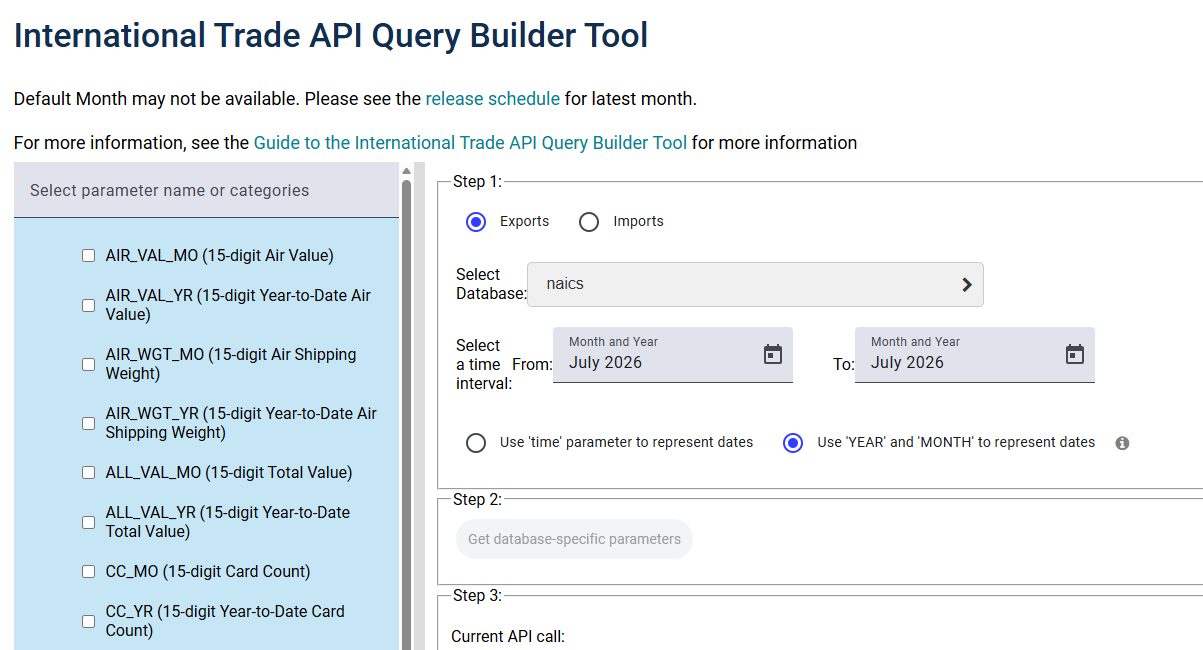Open the Guide to Query Builder Tool link
Screen dimensions: 1203x650
[470, 143]
